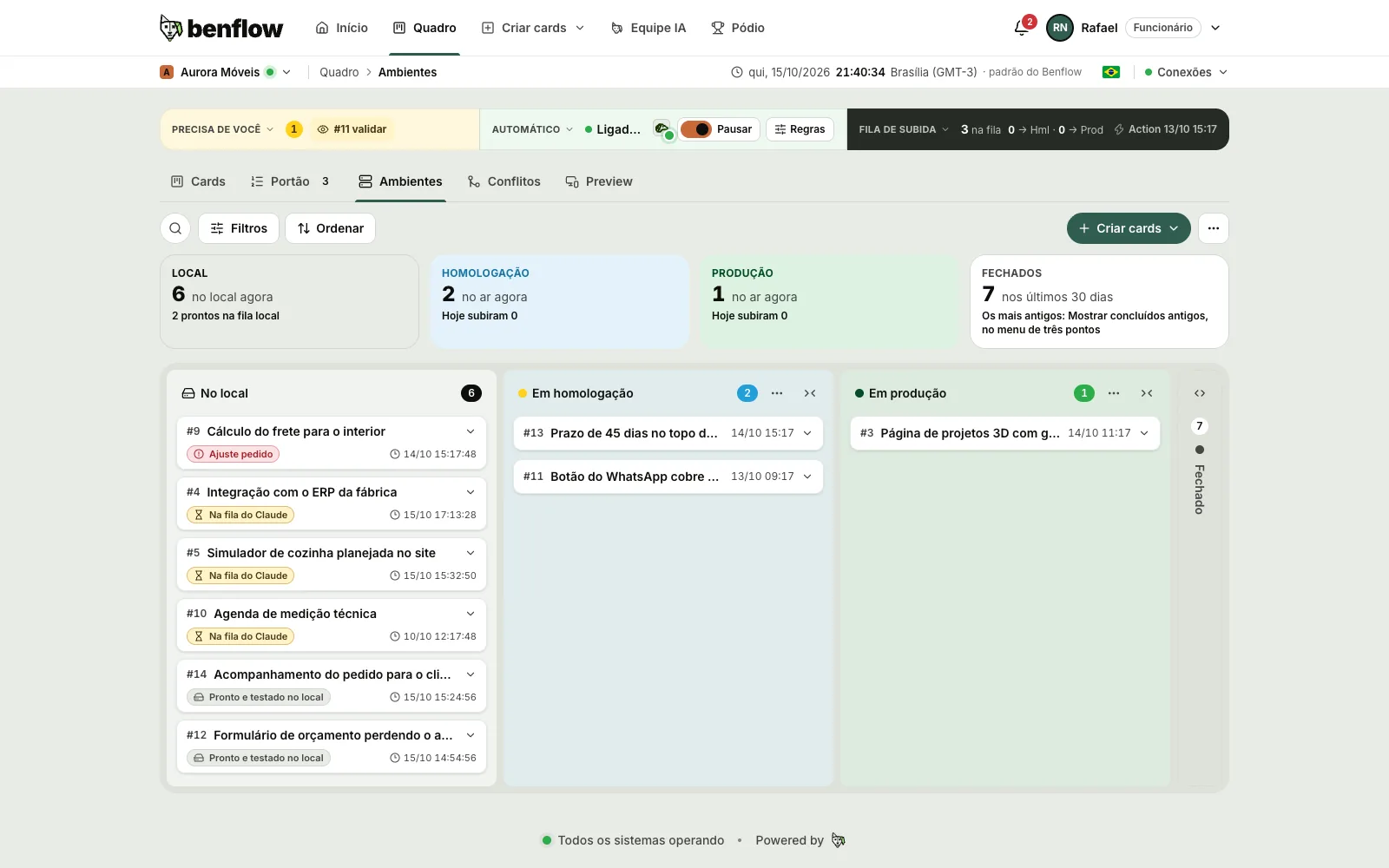Click Na fila do Claude badge on card #4
This screenshot has width=1389, height=868.
pos(240,515)
